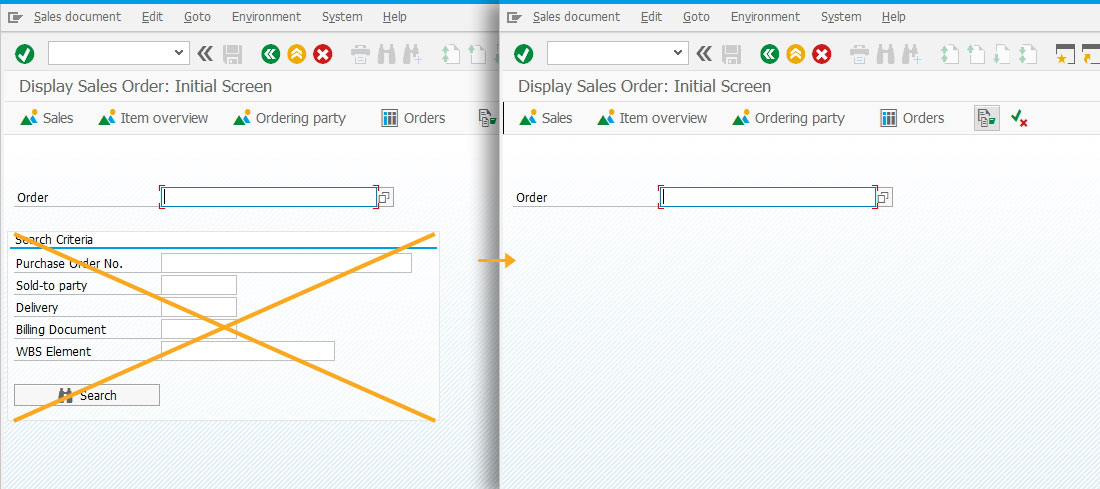The height and width of the screenshot is (489, 1100).
Task: Click red Cancel icon in left window
Action: pos(323,54)
